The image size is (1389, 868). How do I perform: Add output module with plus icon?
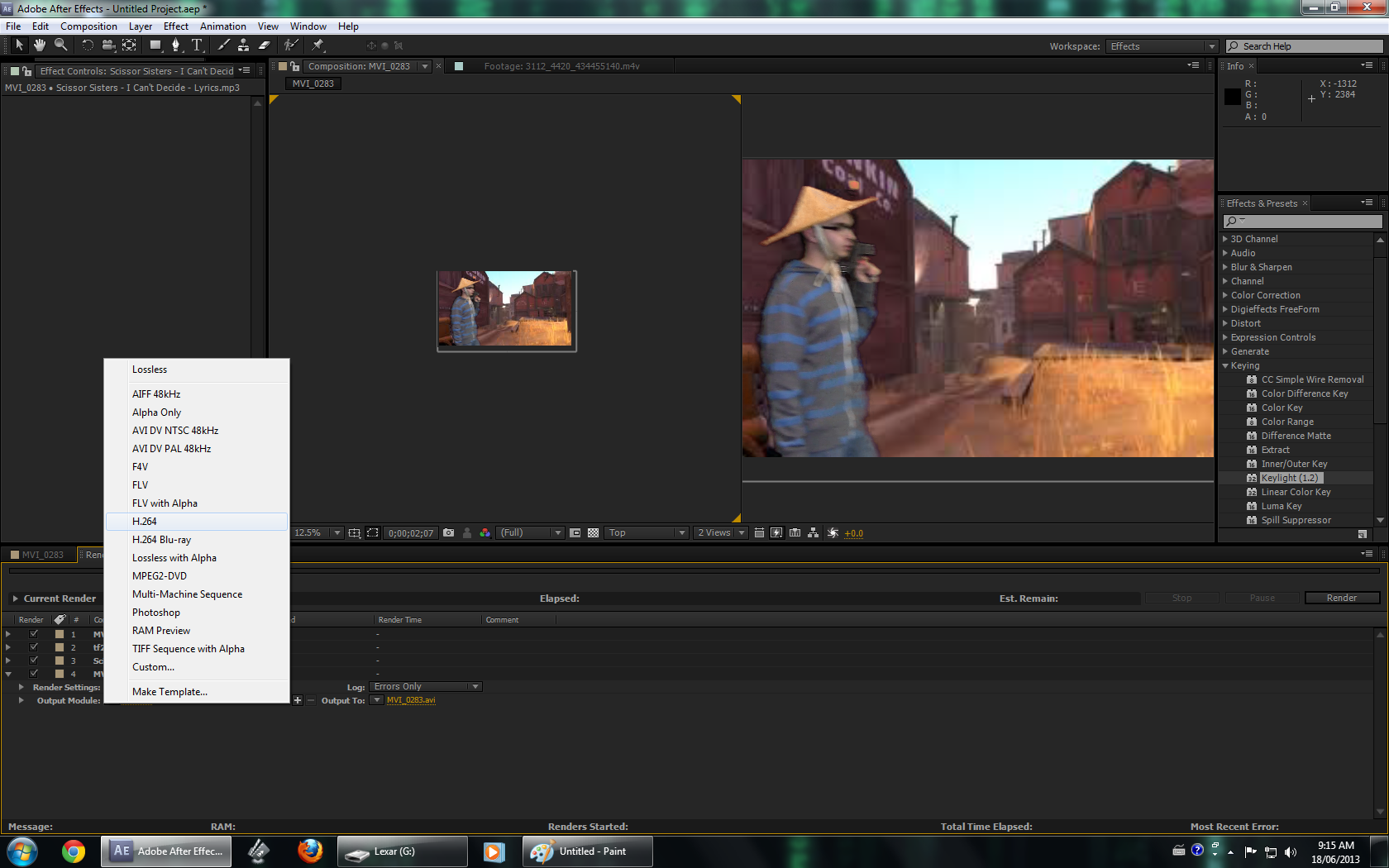coord(298,700)
